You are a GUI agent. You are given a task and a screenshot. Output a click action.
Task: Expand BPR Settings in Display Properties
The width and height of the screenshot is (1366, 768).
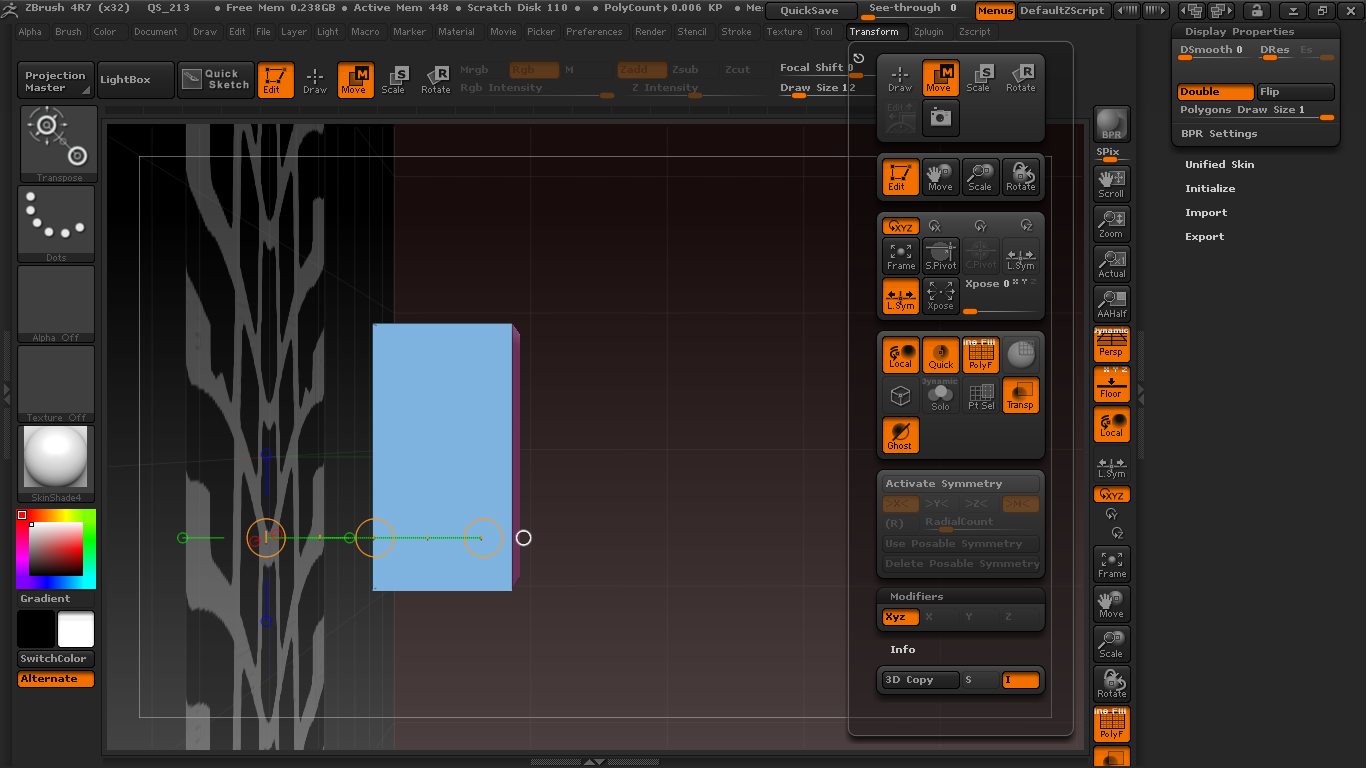click(1219, 134)
